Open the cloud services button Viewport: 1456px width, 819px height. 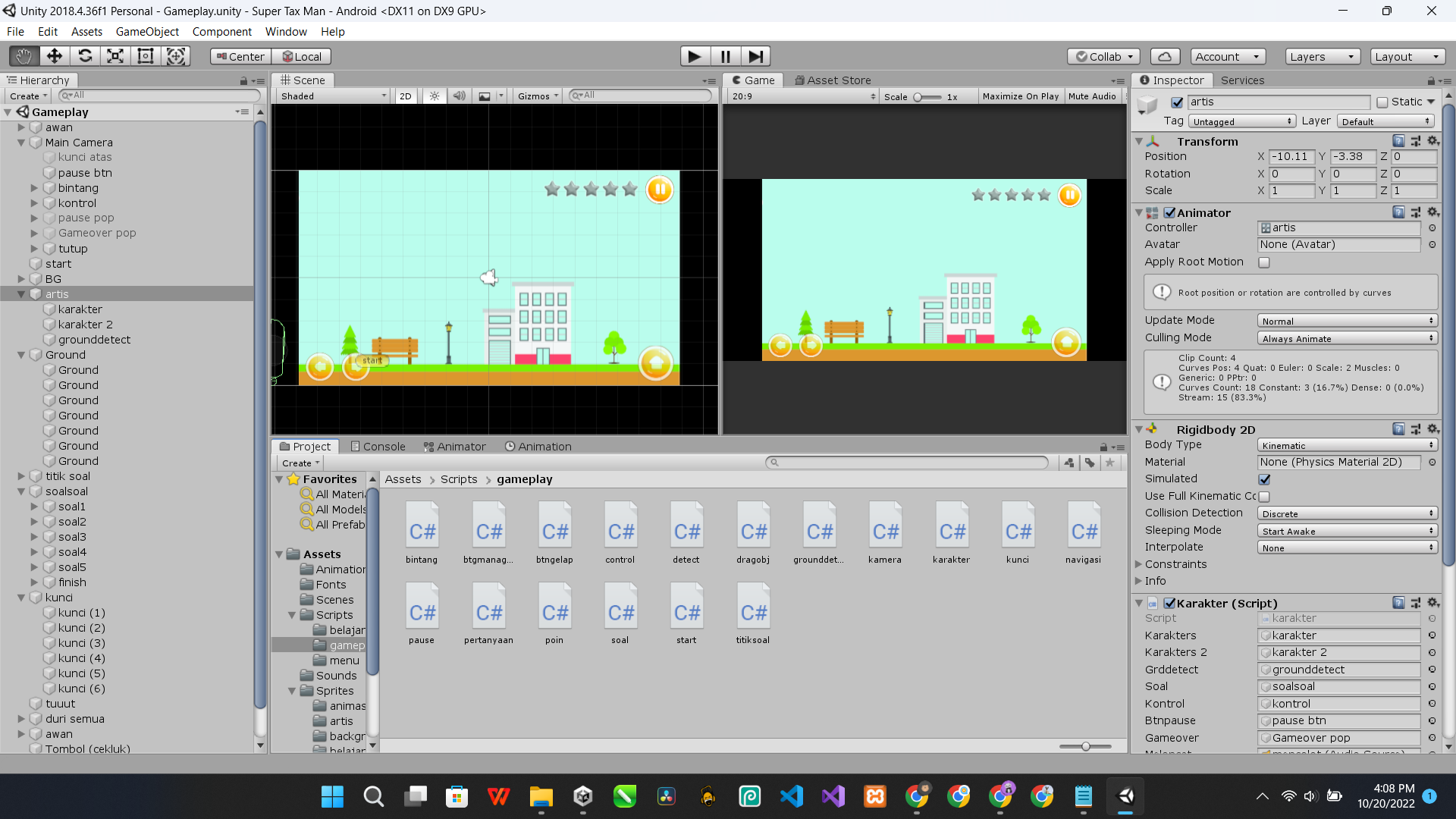tap(1165, 56)
